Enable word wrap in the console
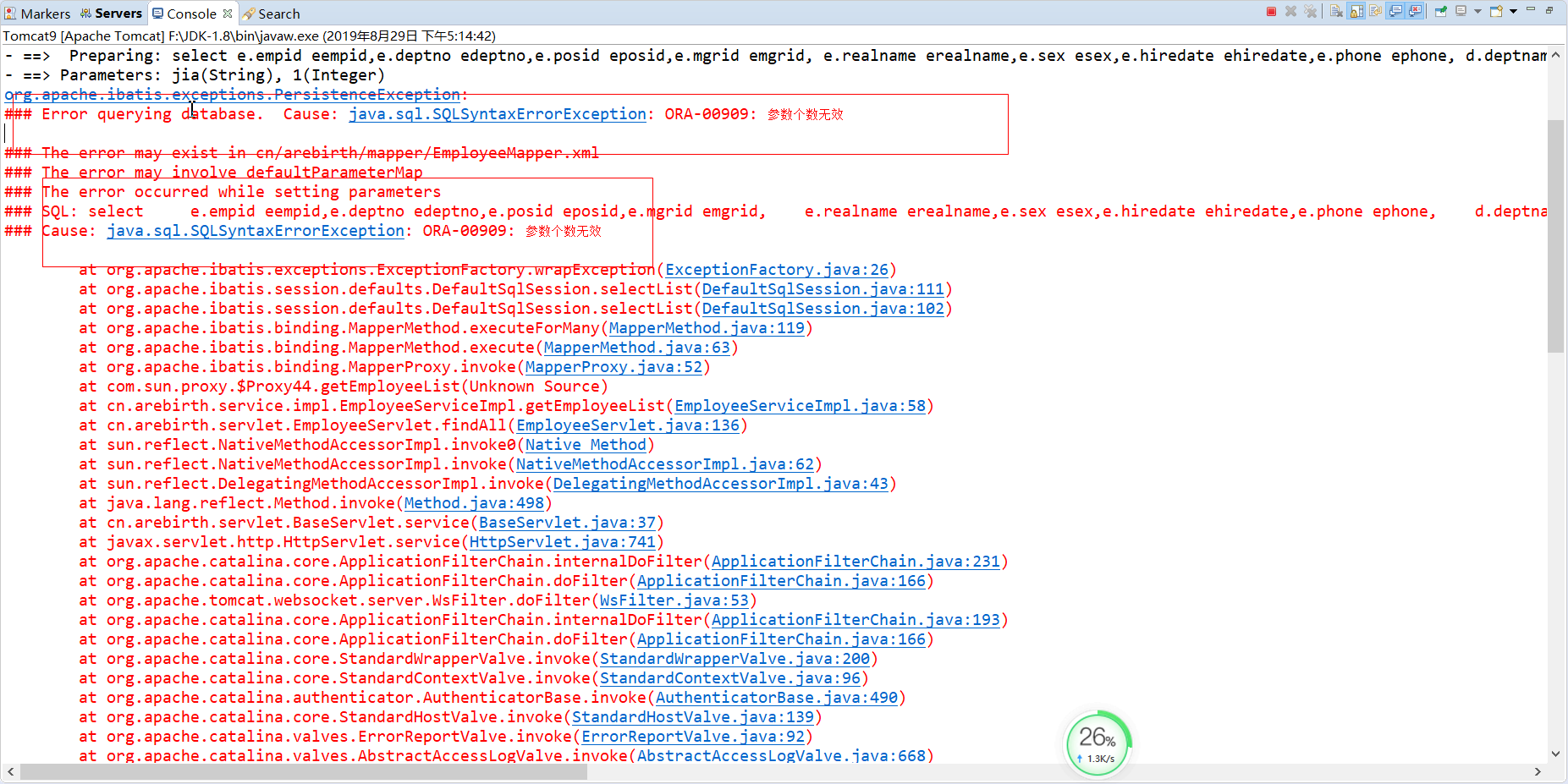 point(1375,11)
